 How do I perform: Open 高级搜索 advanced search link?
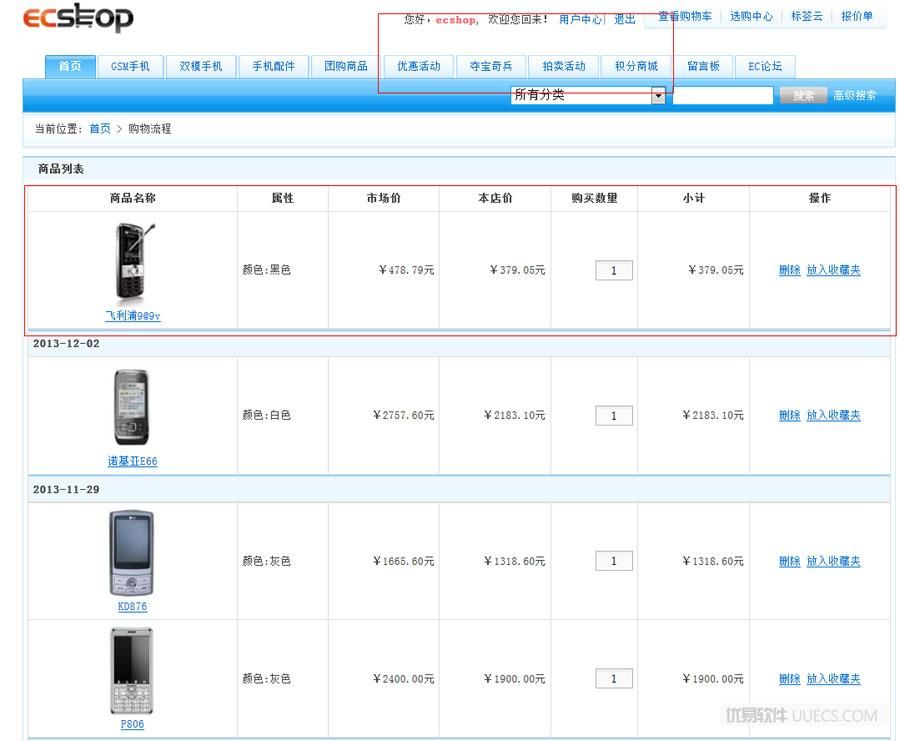(x=855, y=95)
